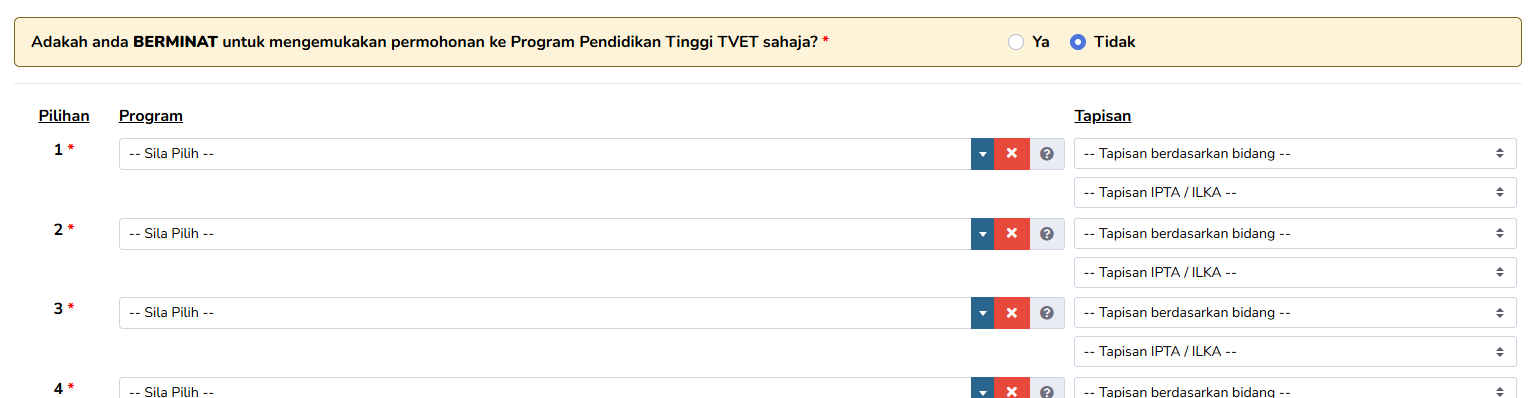Clear program choice 3 with red X
This screenshot has width=1540, height=398.
(1011, 313)
